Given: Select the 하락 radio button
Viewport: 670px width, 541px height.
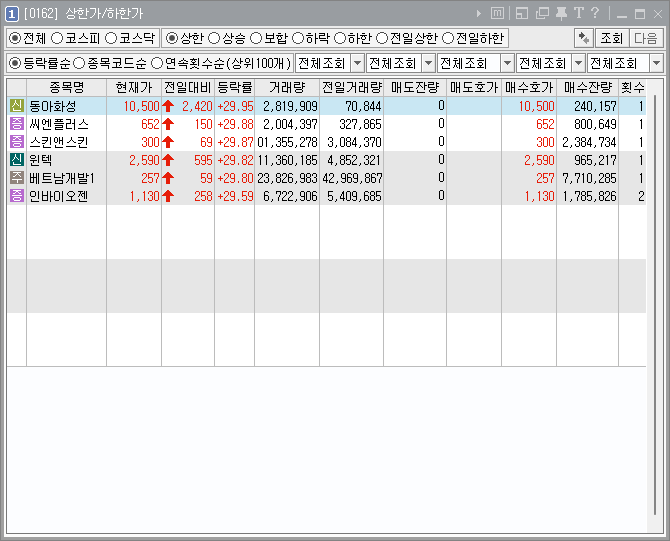Looking at the screenshot, I should click(297, 38).
